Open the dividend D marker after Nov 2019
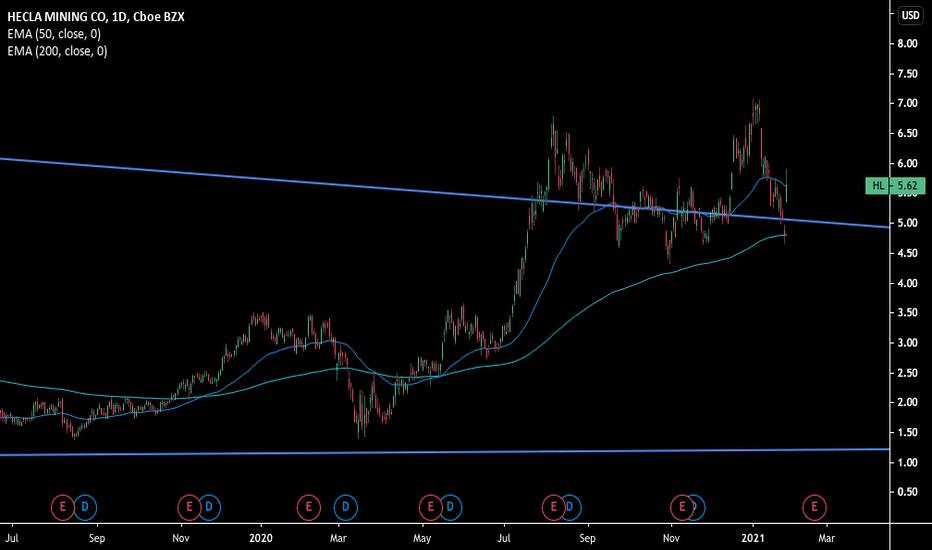The width and height of the screenshot is (932, 550). (209, 507)
